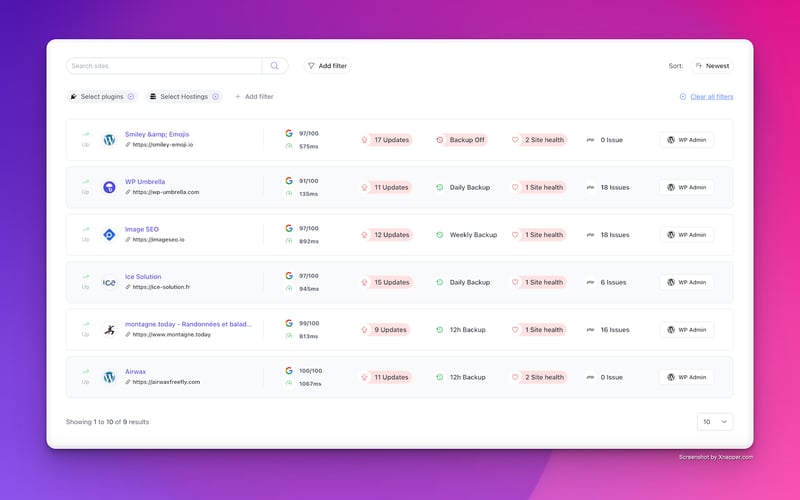Open the Smiley & Emojis site link
Viewport: 800px width, 500px height.
(157, 134)
